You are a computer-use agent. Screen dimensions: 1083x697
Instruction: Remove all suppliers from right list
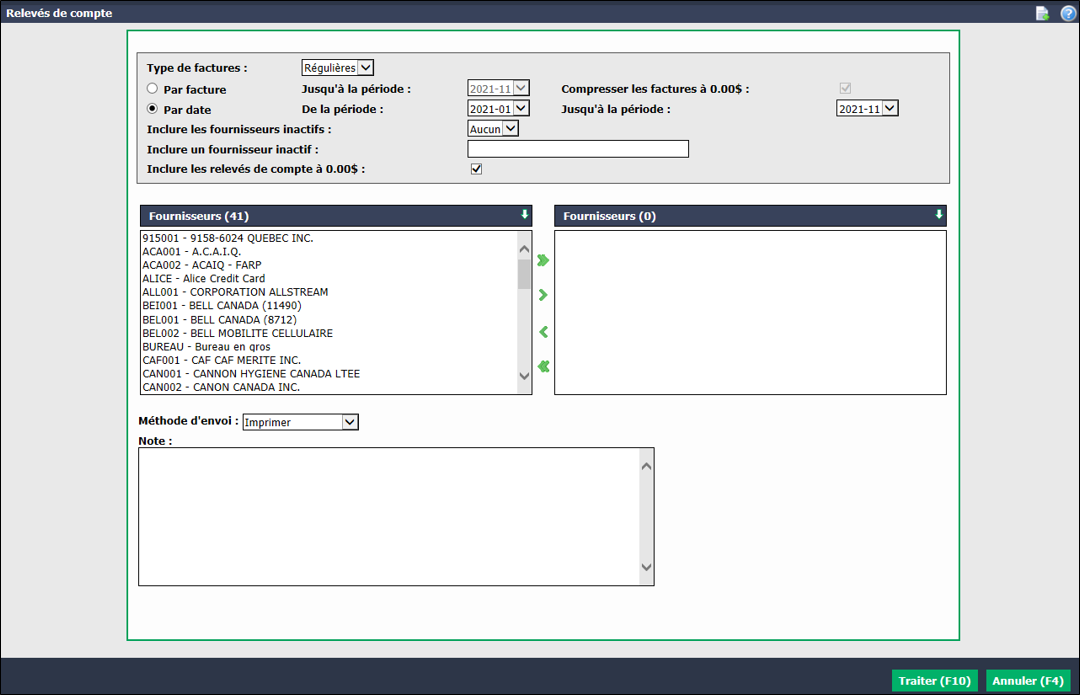pyautogui.click(x=544, y=366)
